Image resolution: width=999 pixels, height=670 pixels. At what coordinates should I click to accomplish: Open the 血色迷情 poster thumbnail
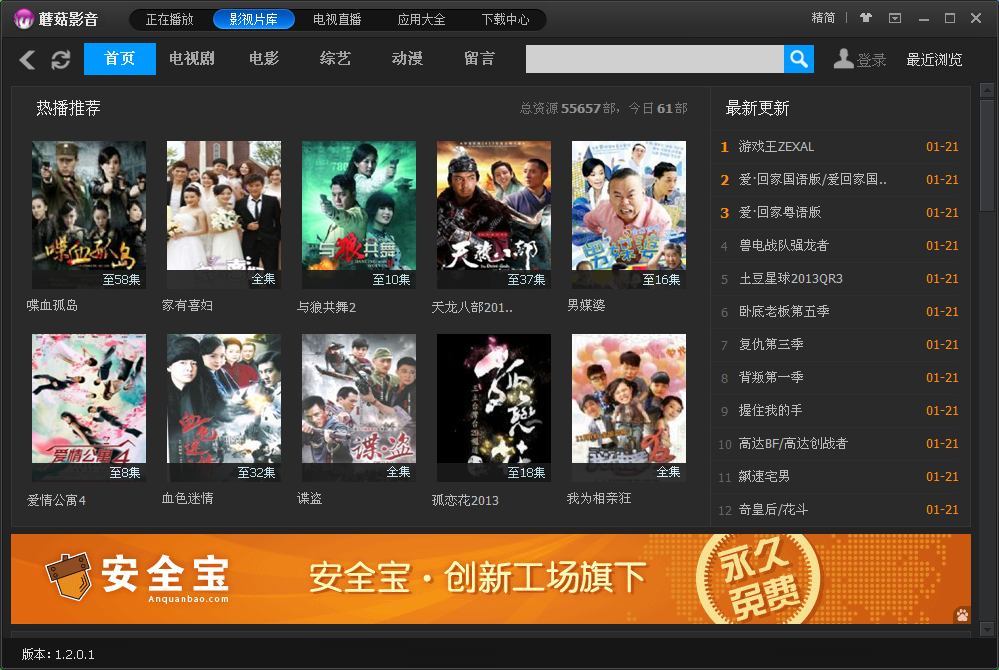point(224,408)
